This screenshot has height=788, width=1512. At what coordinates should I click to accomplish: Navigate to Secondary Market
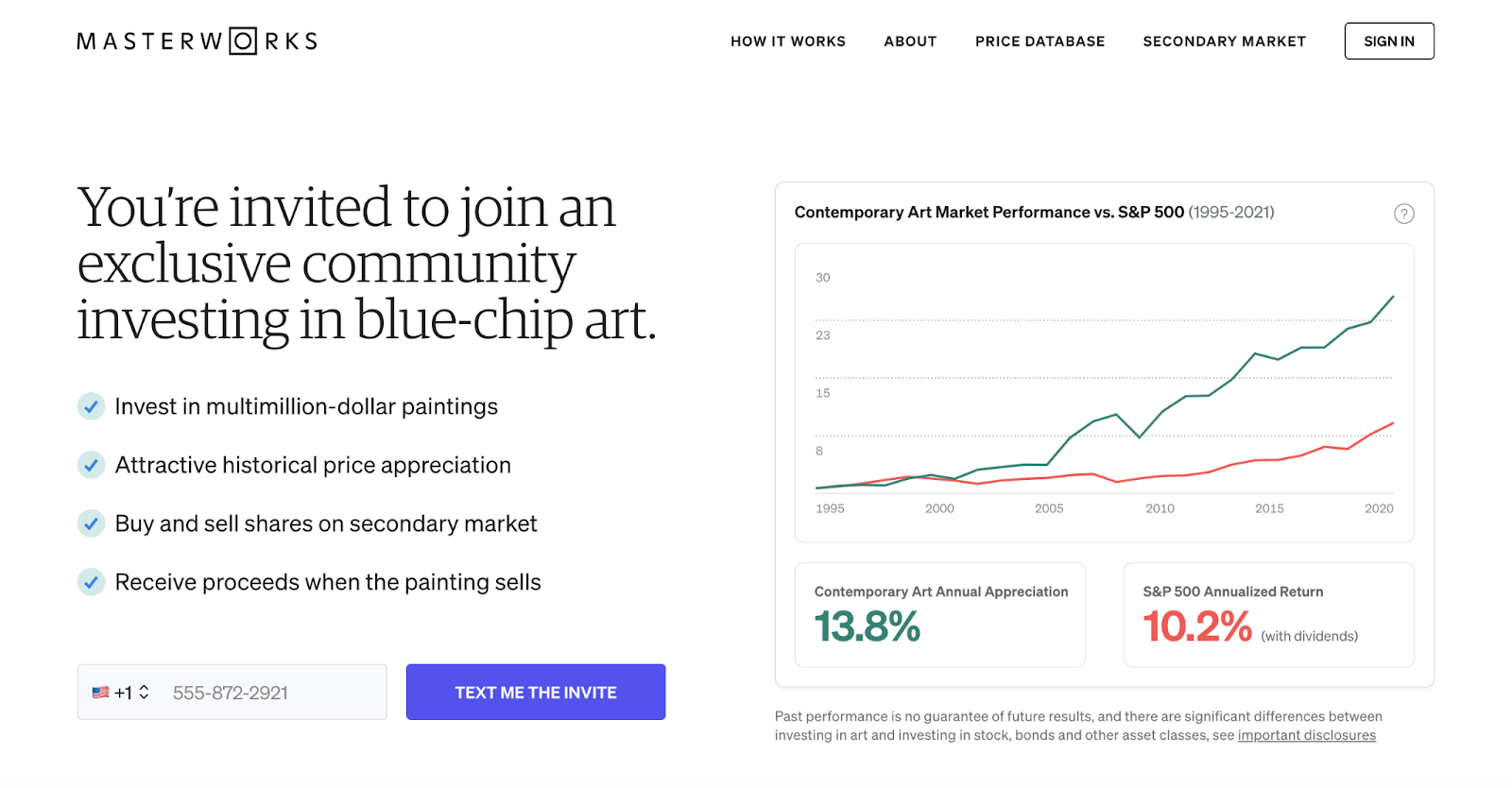(1224, 42)
